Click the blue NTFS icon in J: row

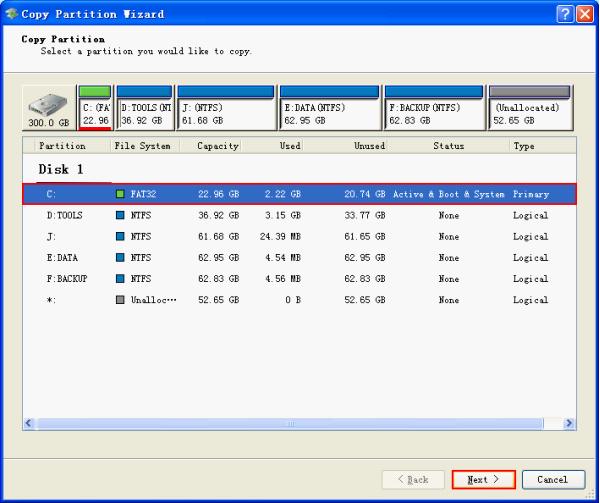tap(120, 236)
